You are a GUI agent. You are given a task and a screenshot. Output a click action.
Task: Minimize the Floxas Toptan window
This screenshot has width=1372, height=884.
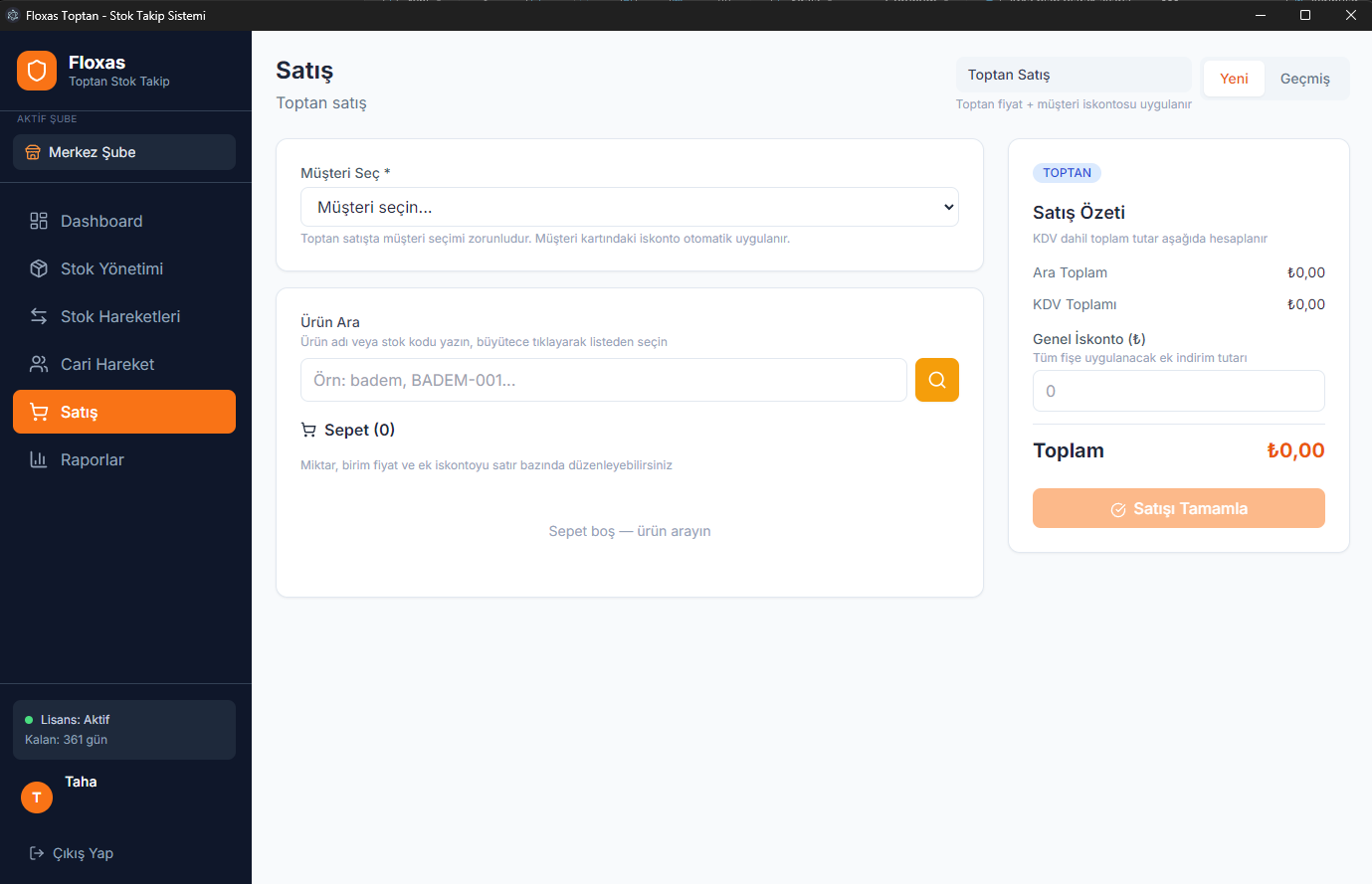pyautogui.click(x=1260, y=15)
